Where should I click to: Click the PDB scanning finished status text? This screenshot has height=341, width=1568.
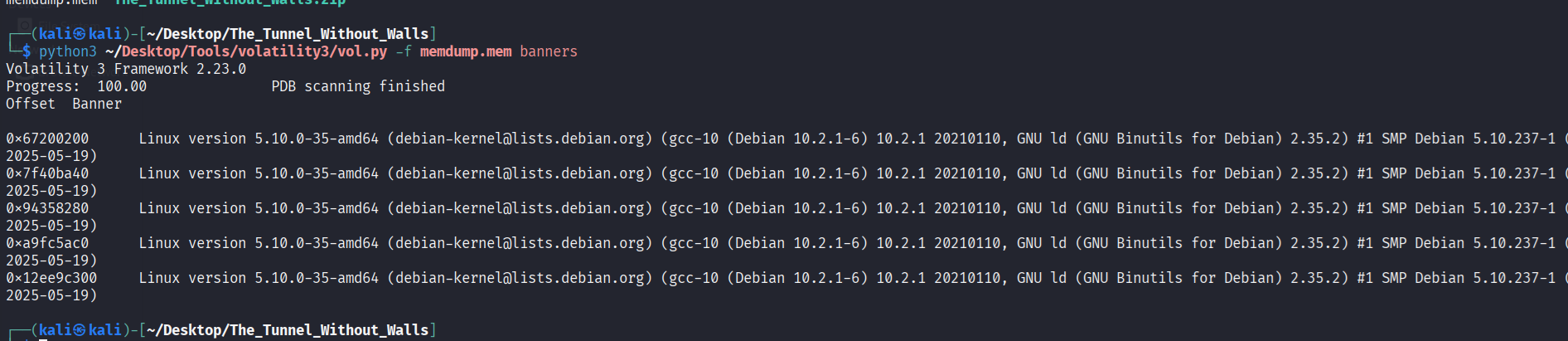pos(358,86)
